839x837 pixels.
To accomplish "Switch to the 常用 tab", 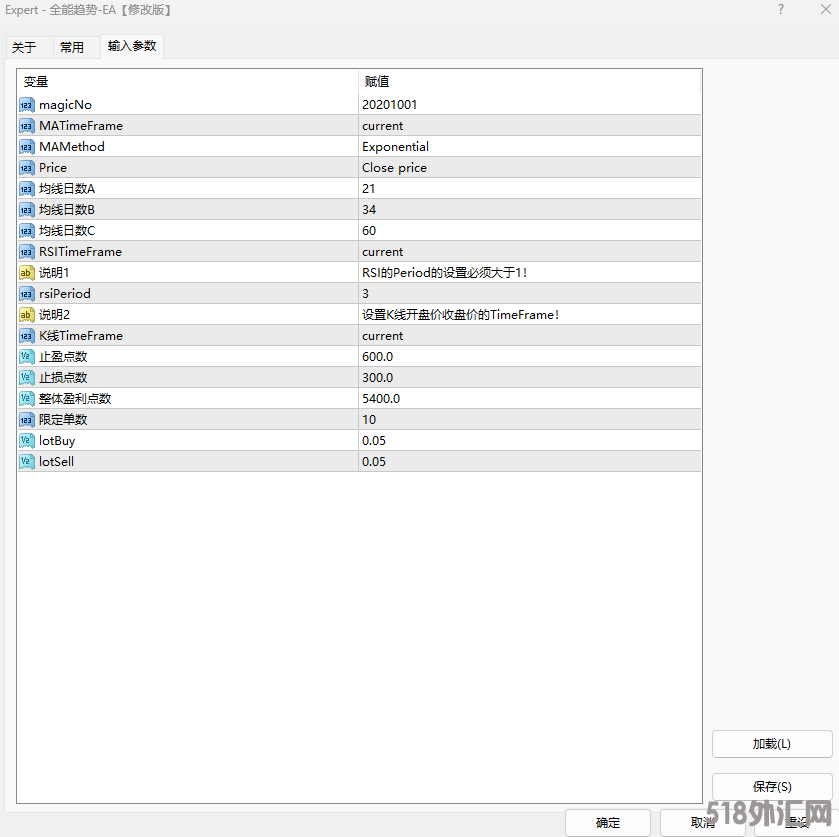I will 72,47.
